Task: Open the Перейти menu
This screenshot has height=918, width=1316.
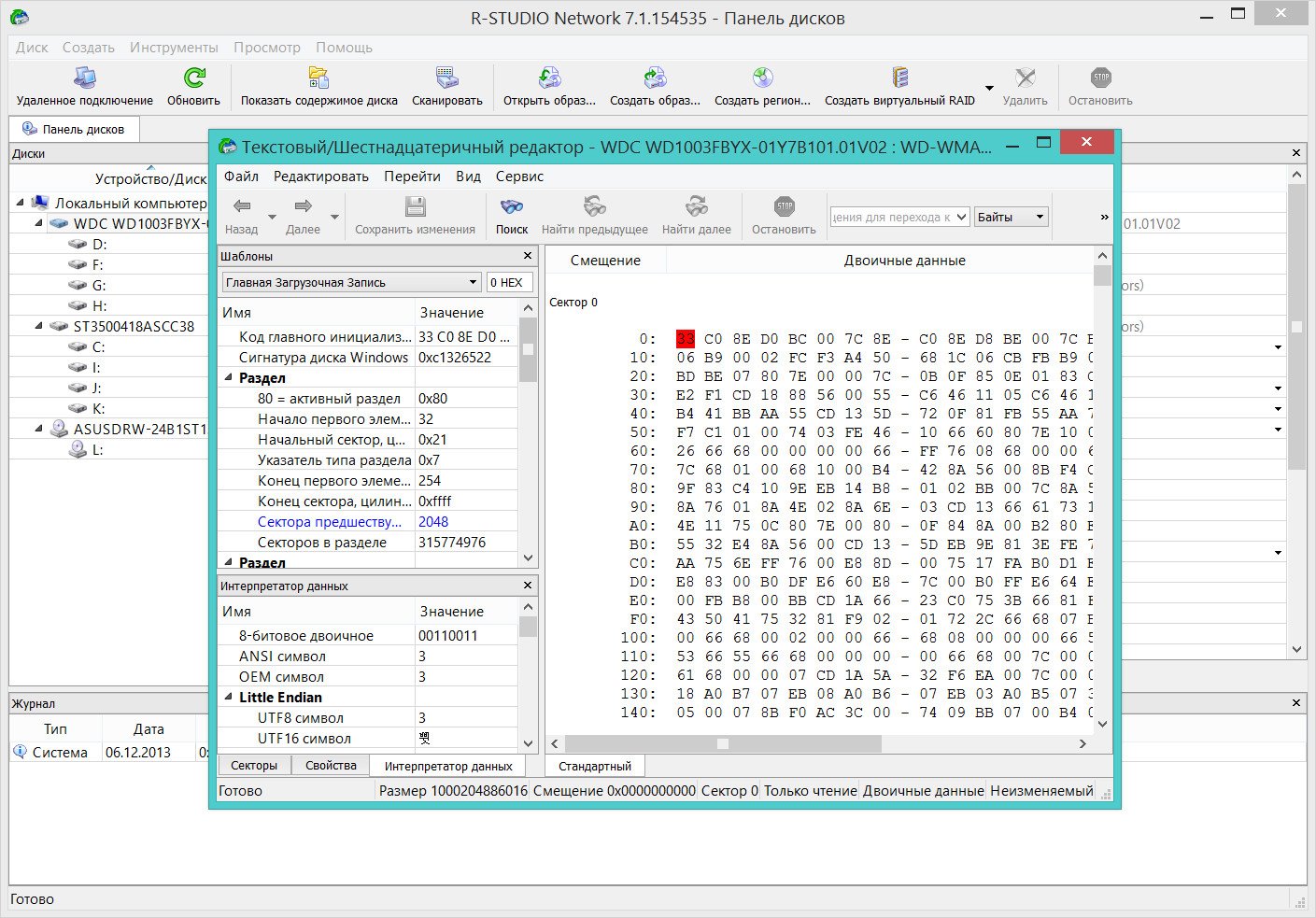Action: 412,176
